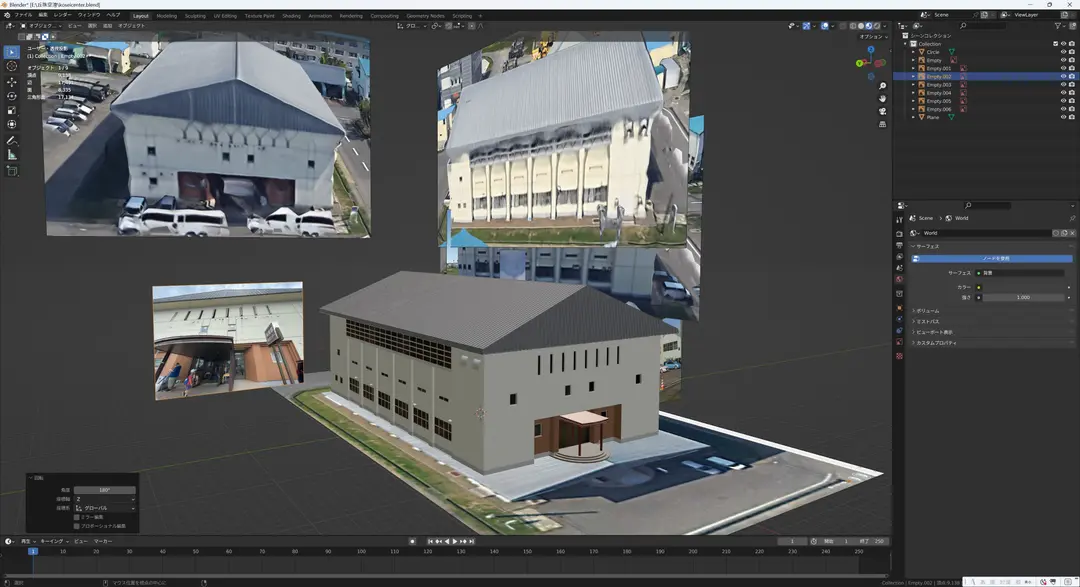
Task: Activate the Annotate pencil tool
Action: click(12, 141)
